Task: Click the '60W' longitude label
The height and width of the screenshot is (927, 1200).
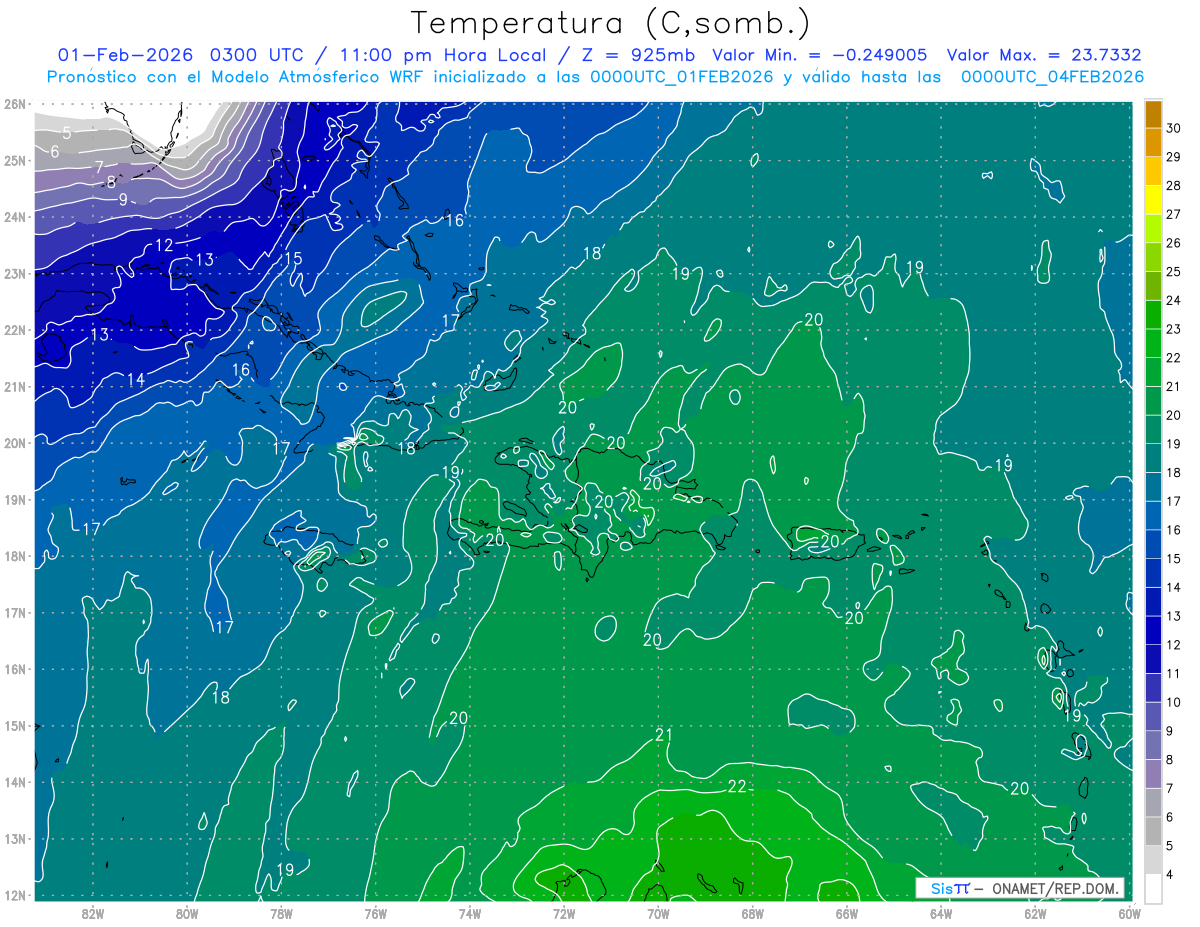Action: click(1129, 913)
